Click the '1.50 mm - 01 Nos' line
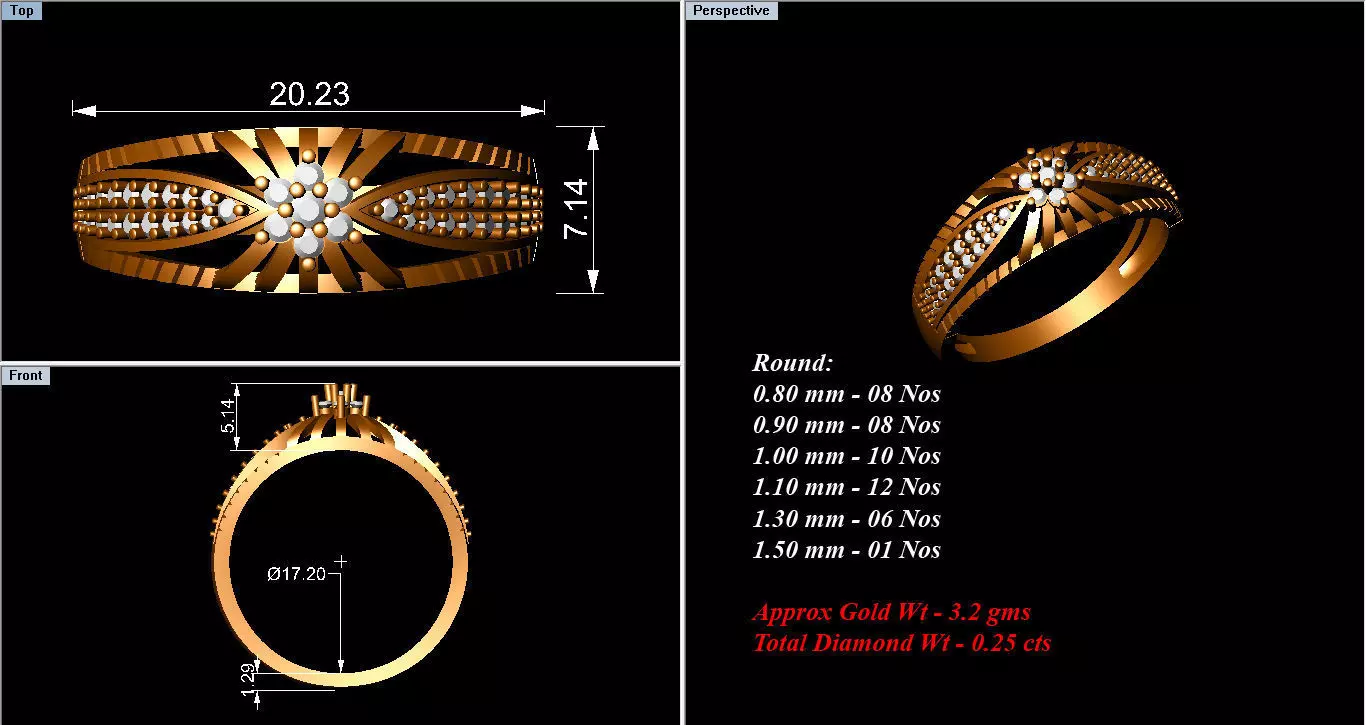This screenshot has height=725, width=1366. point(847,549)
